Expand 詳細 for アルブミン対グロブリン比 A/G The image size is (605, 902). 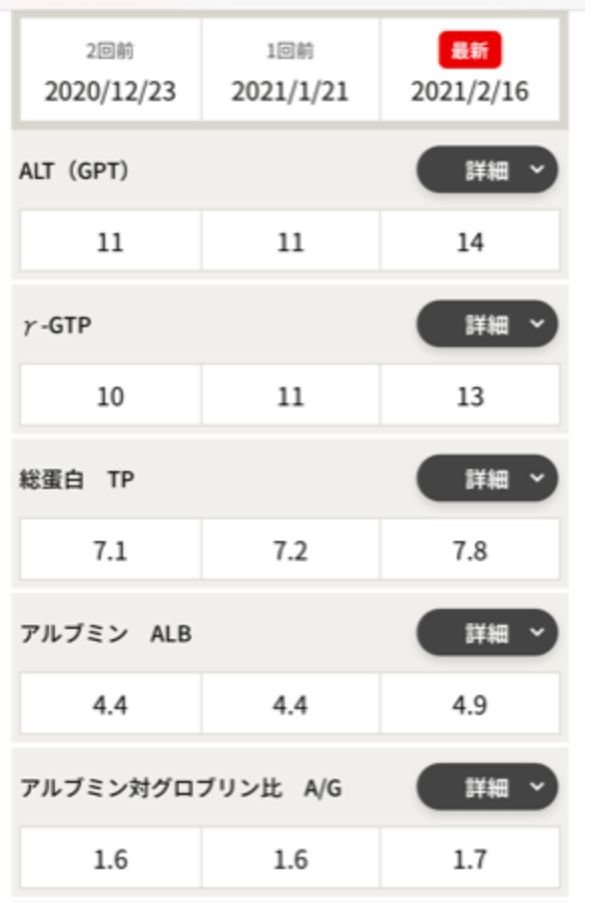tap(487, 786)
